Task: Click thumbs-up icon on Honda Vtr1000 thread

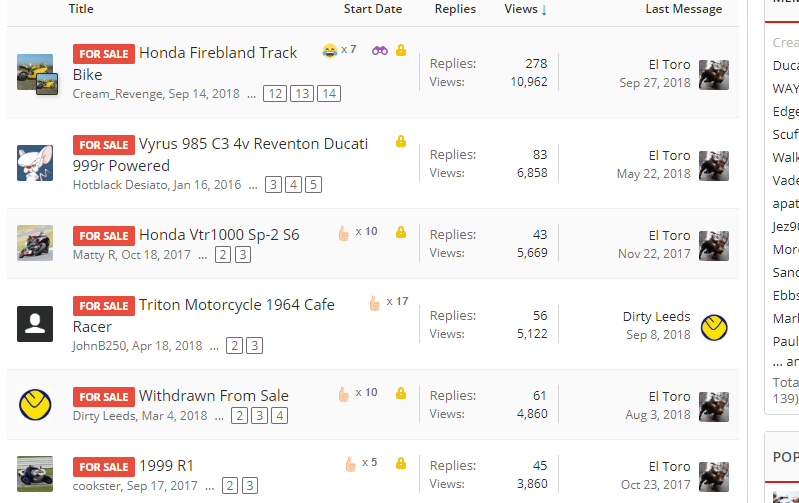Action: point(343,233)
